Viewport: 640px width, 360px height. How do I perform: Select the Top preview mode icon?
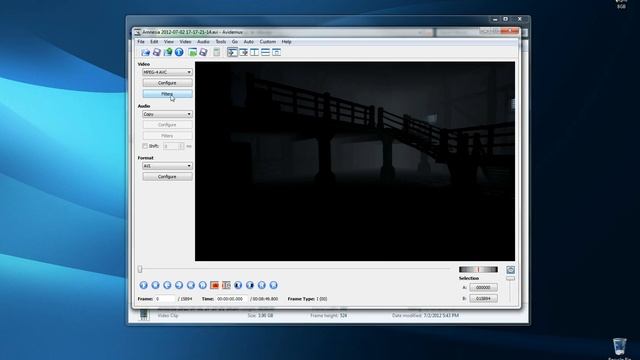pos(265,52)
